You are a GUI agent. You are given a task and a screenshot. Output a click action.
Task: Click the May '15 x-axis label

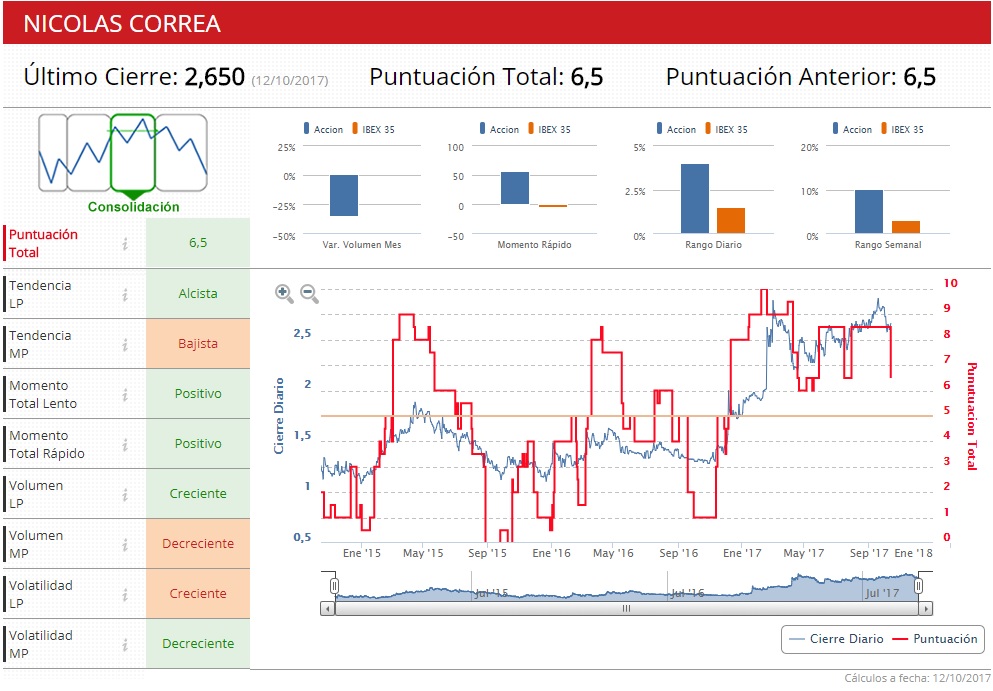pyautogui.click(x=423, y=554)
